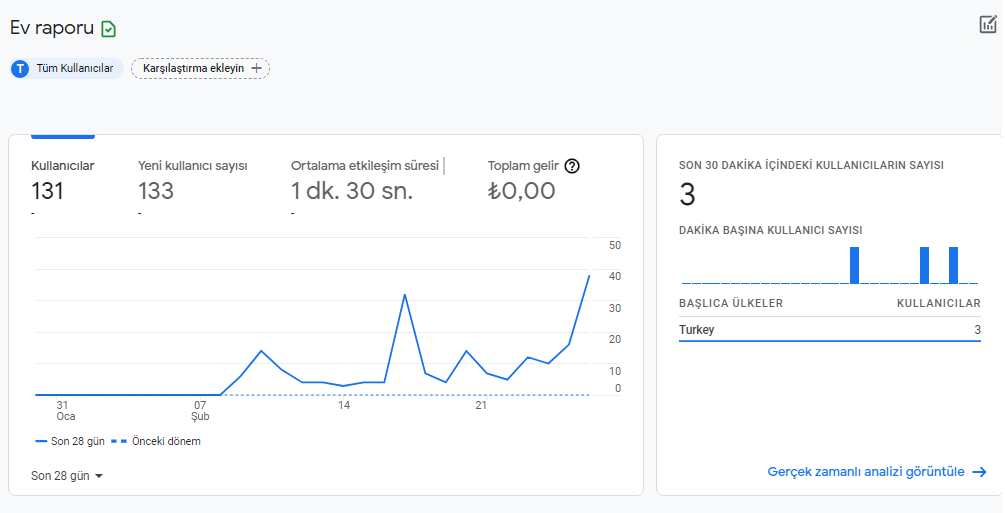This screenshot has height=513, width=1005.
Task: Open the customize report icon at top right
Action: [x=988, y=24]
